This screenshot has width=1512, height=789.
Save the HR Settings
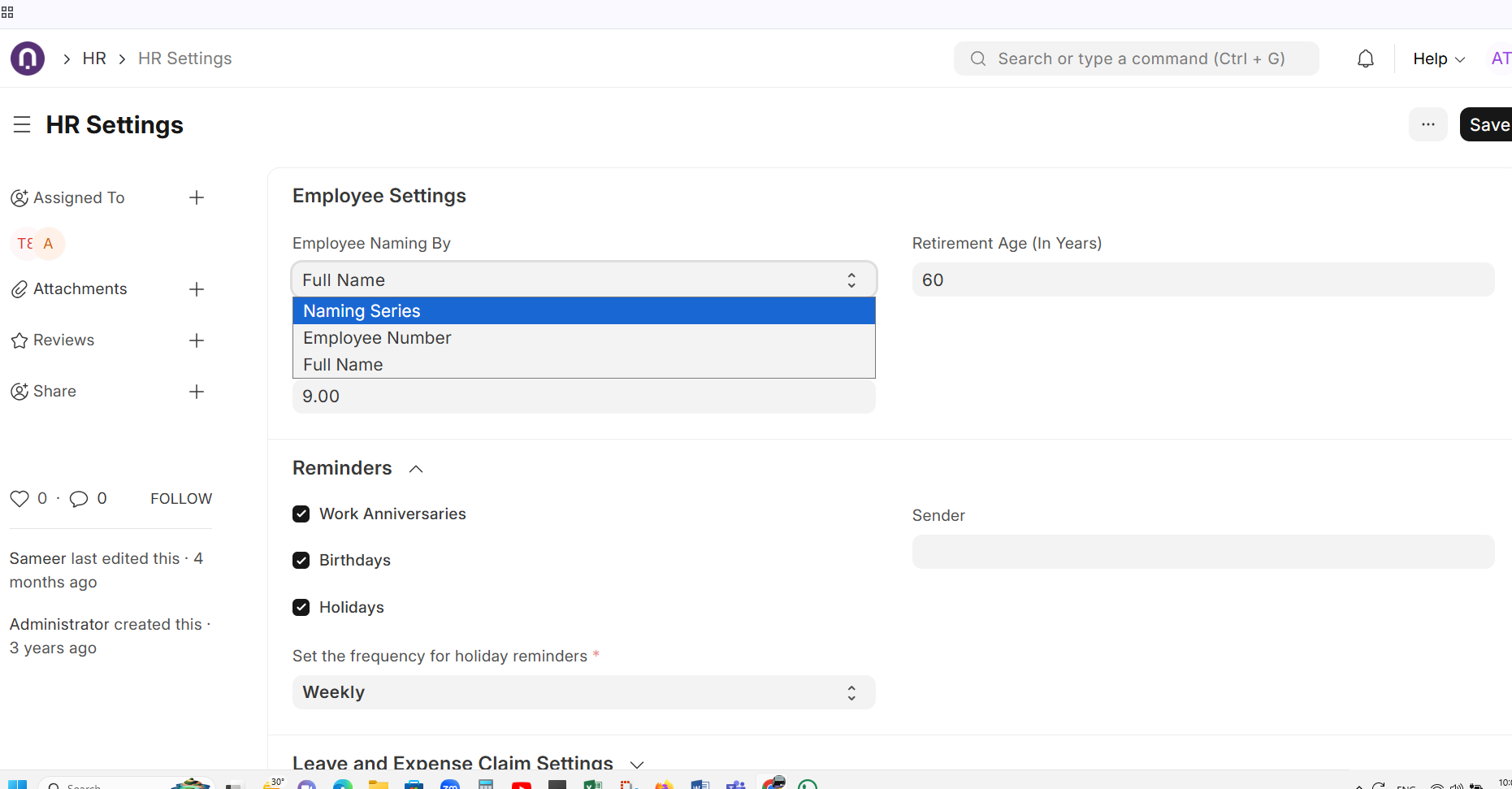(x=1487, y=124)
